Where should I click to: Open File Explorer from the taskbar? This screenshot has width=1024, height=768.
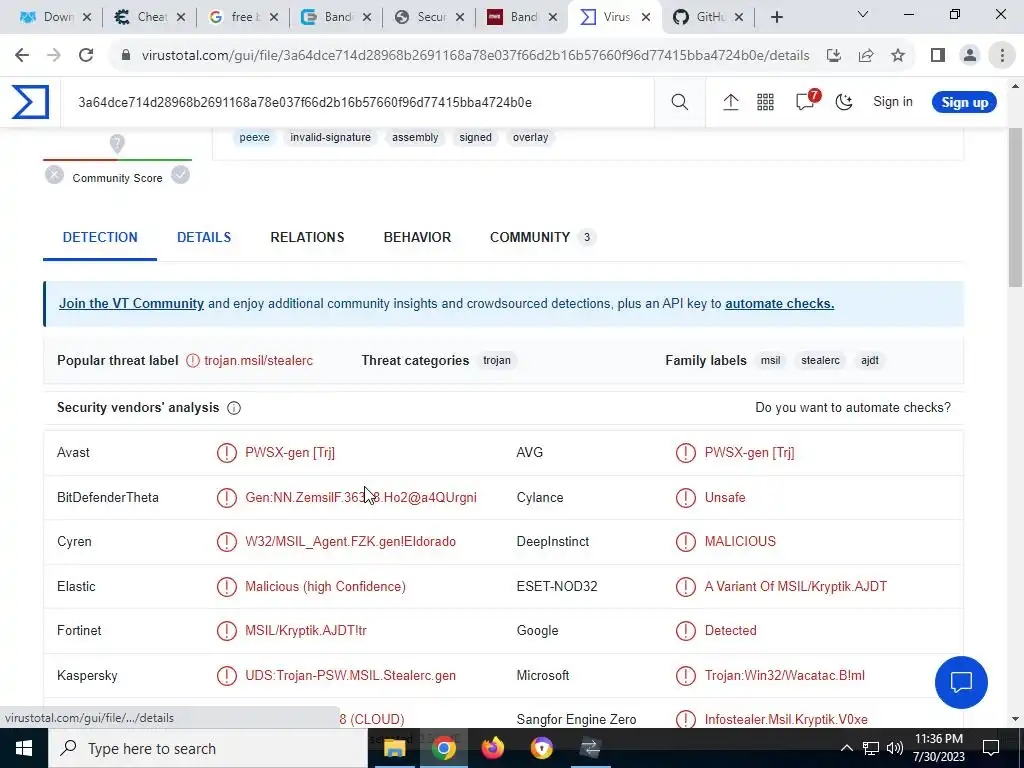pyautogui.click(x=394, y=748)
